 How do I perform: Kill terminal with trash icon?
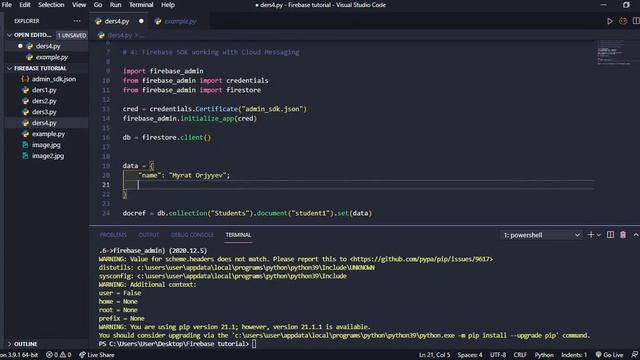point(623,235)
